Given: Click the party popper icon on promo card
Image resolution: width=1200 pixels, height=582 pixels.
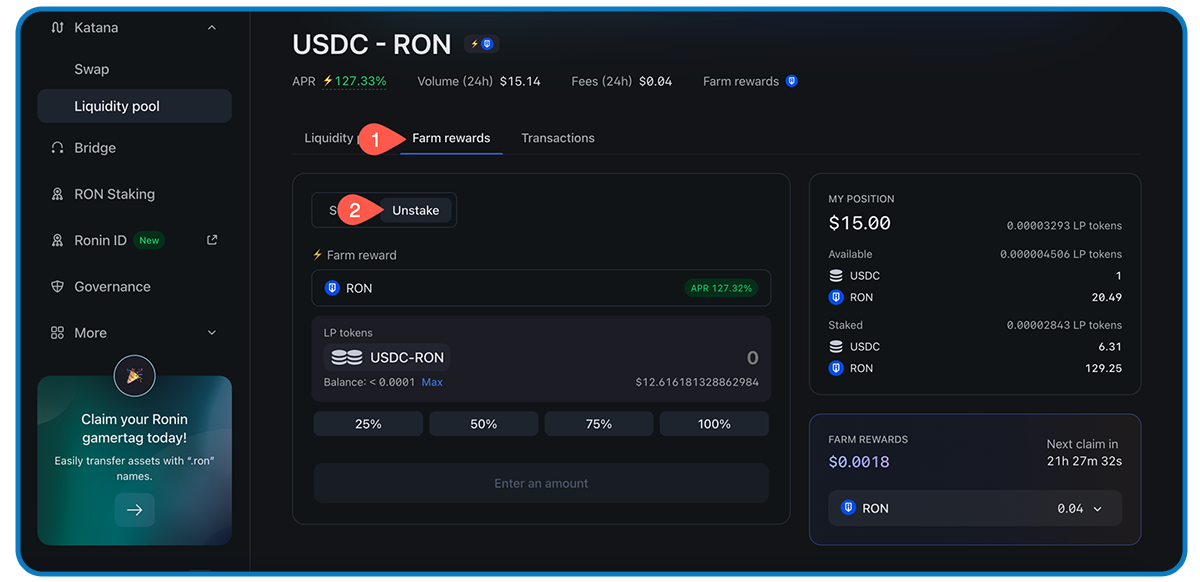Looking at the screenshot, I should [134, 375].
